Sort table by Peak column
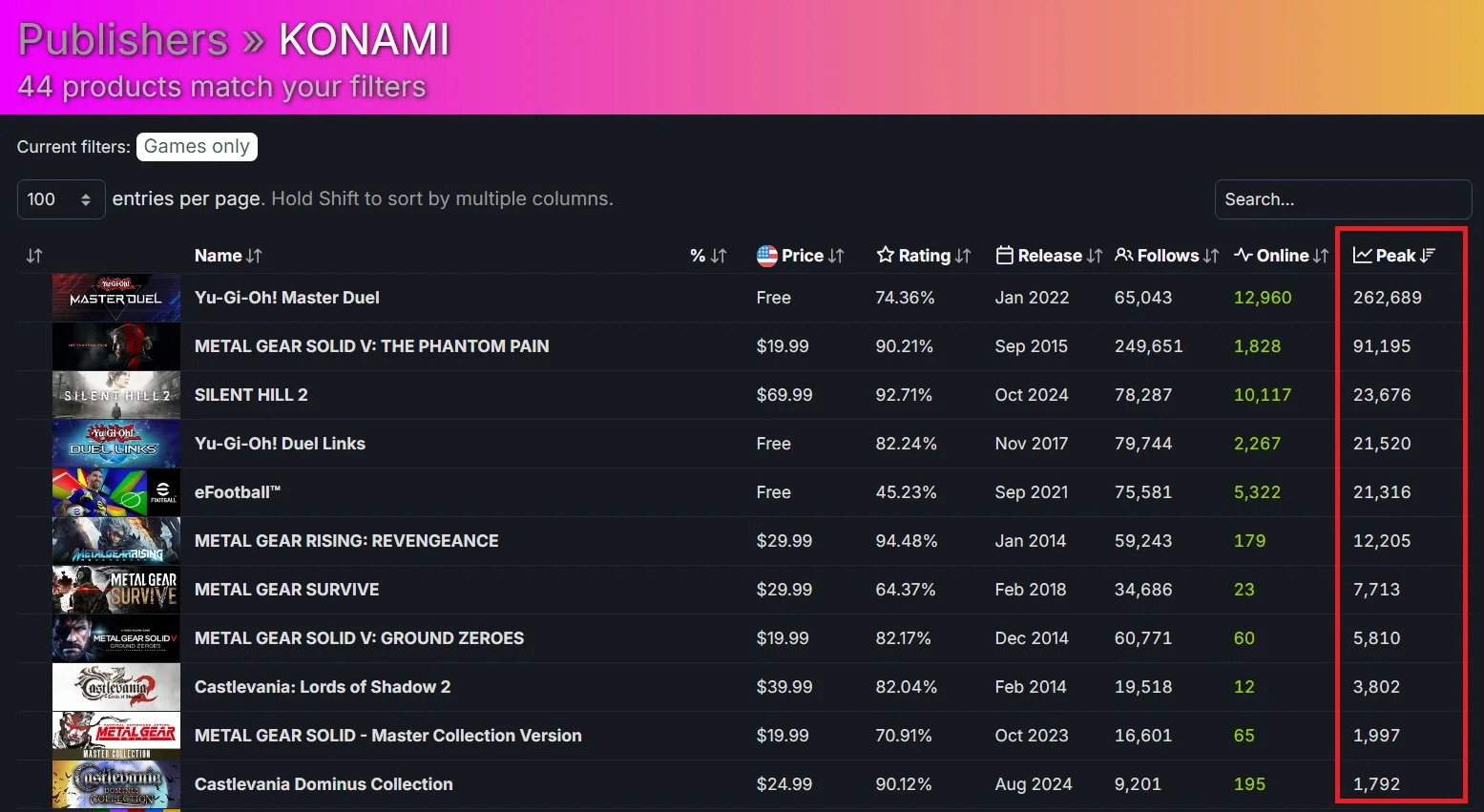 (x=1394, y=256)
